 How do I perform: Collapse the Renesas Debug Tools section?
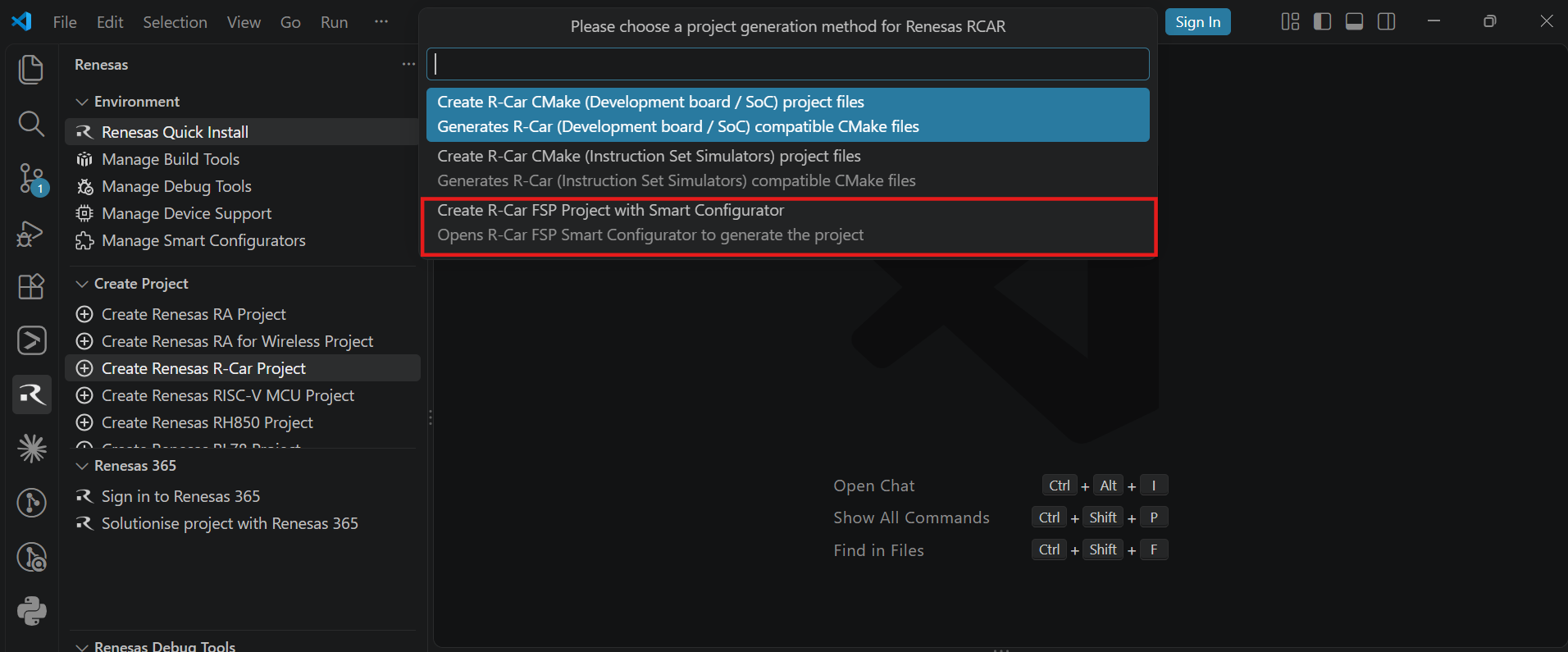click(82, 646)
